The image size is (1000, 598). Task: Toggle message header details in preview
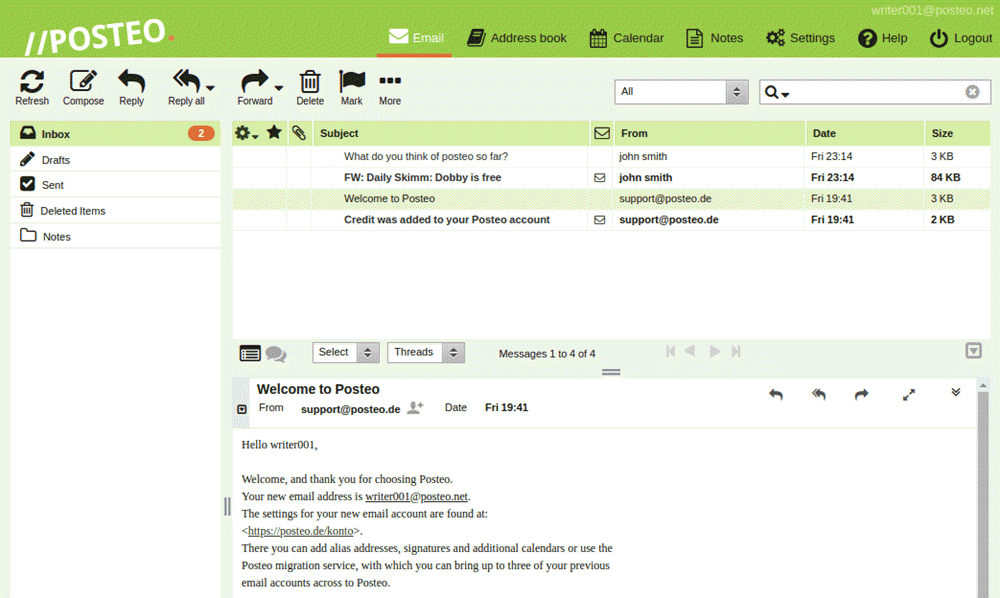pos(242,409)
